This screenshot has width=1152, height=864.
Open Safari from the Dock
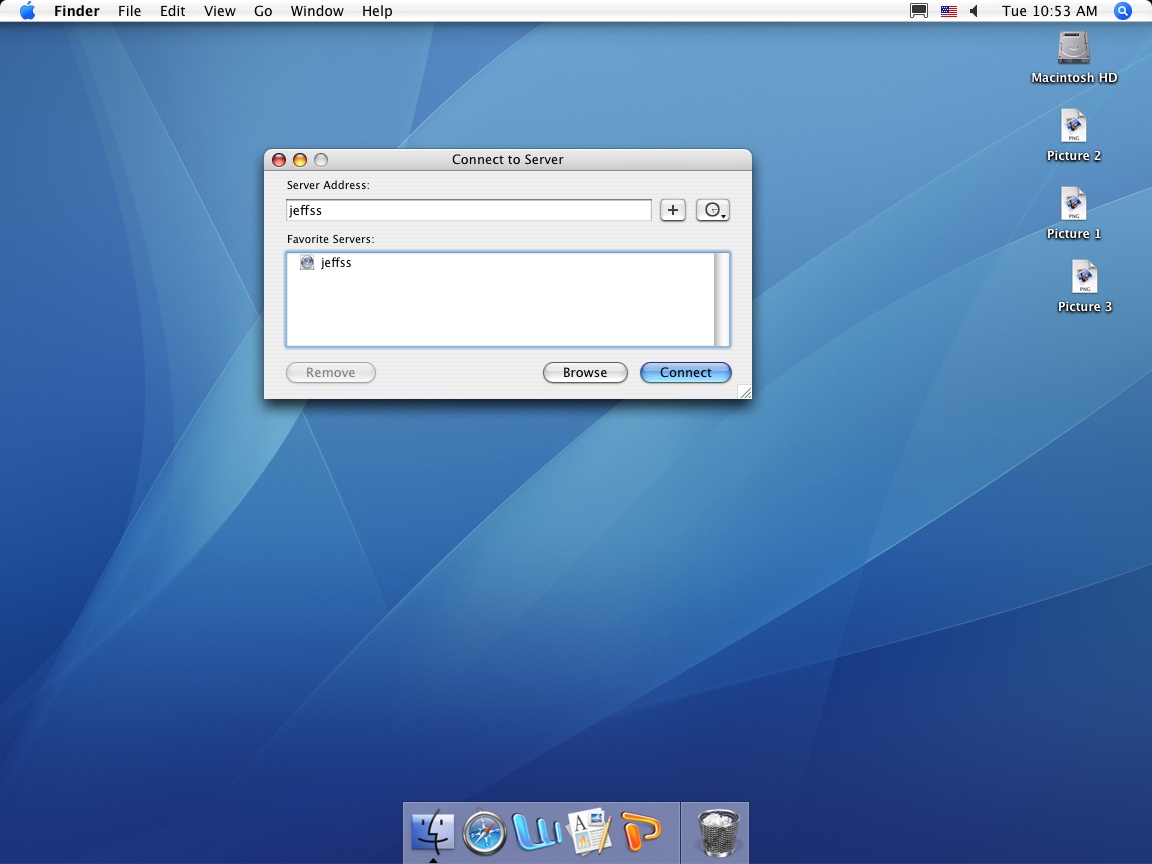pyautogui.click(x=486, y=832)
